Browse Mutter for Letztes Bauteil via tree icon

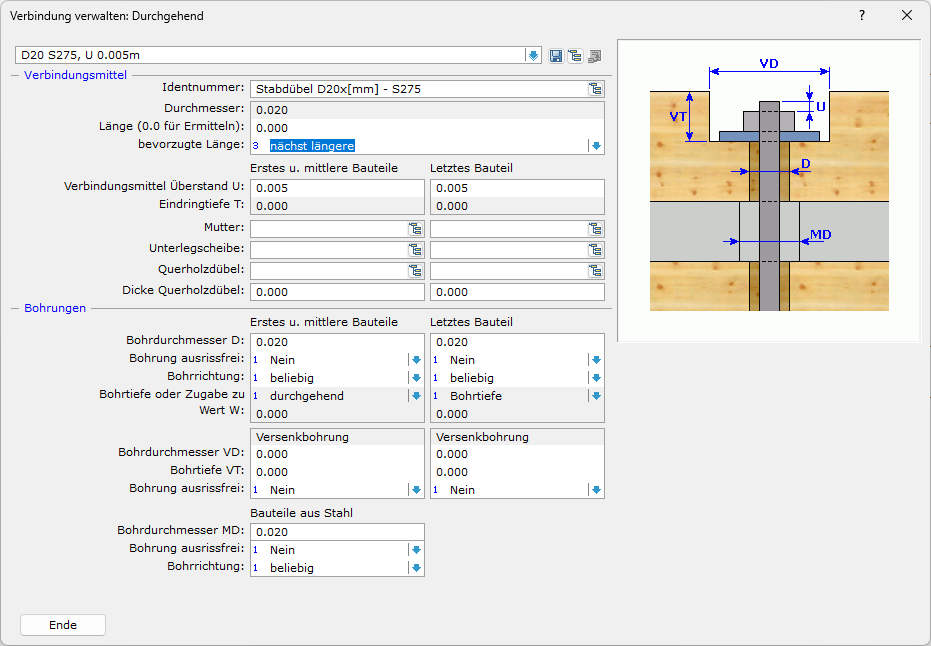(595, 228)
